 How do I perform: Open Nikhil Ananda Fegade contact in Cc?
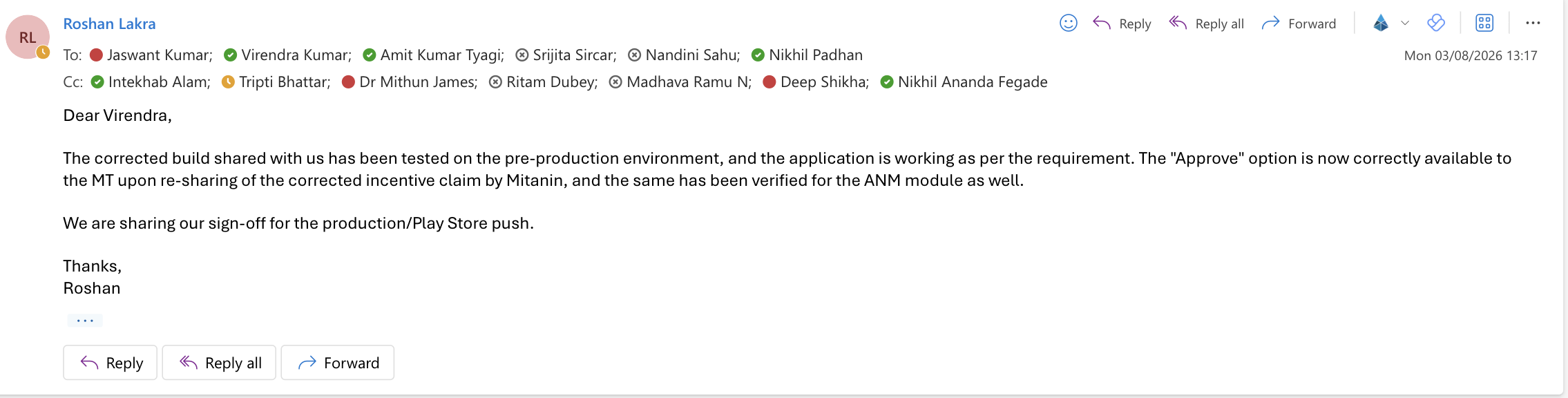tap(972, 82)
